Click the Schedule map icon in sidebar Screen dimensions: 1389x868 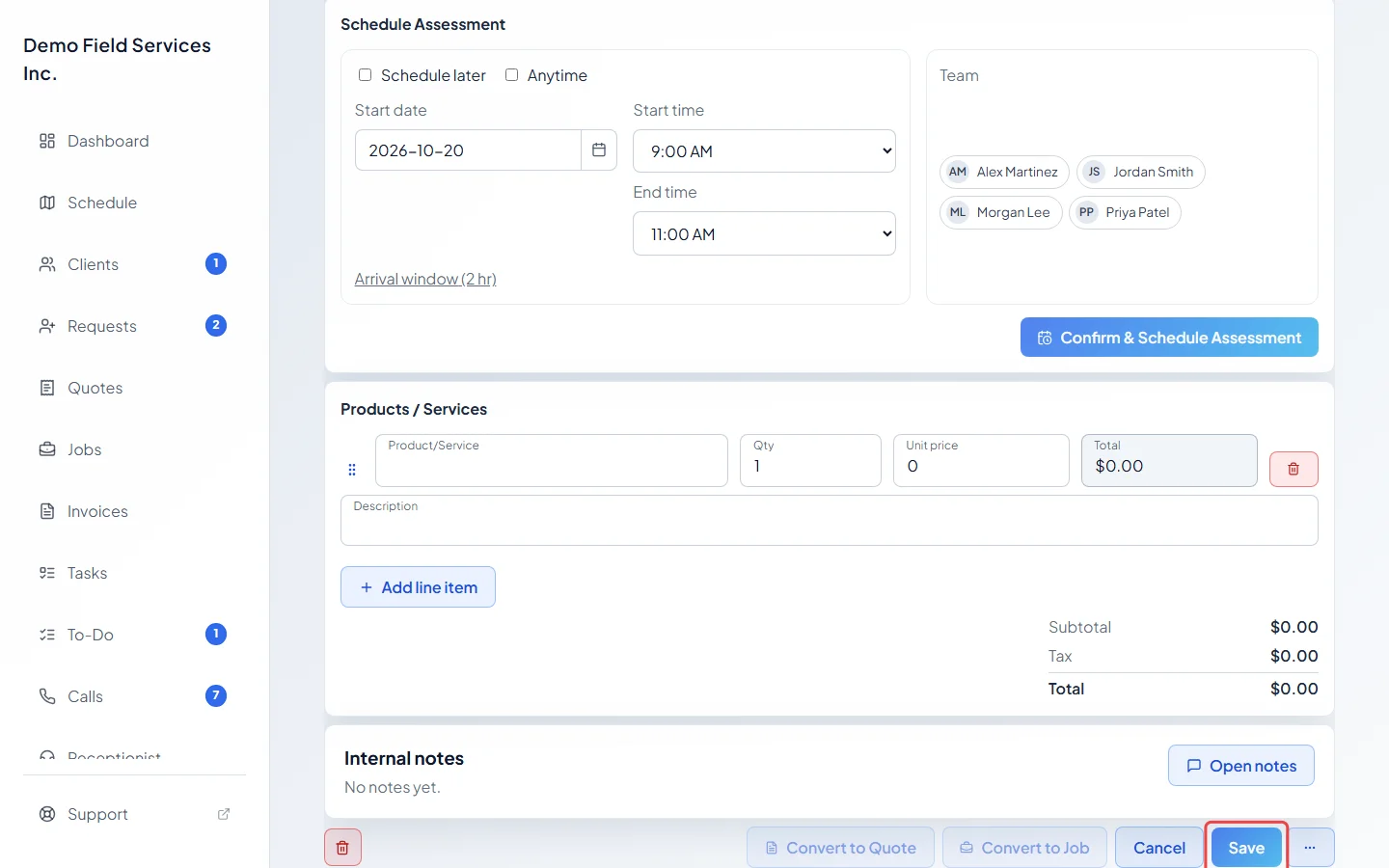(47, 203)
